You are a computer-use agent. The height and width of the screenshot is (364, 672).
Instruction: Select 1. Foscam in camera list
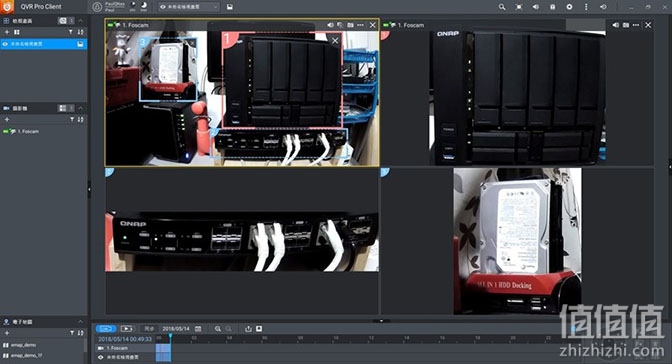coord(28,131)
